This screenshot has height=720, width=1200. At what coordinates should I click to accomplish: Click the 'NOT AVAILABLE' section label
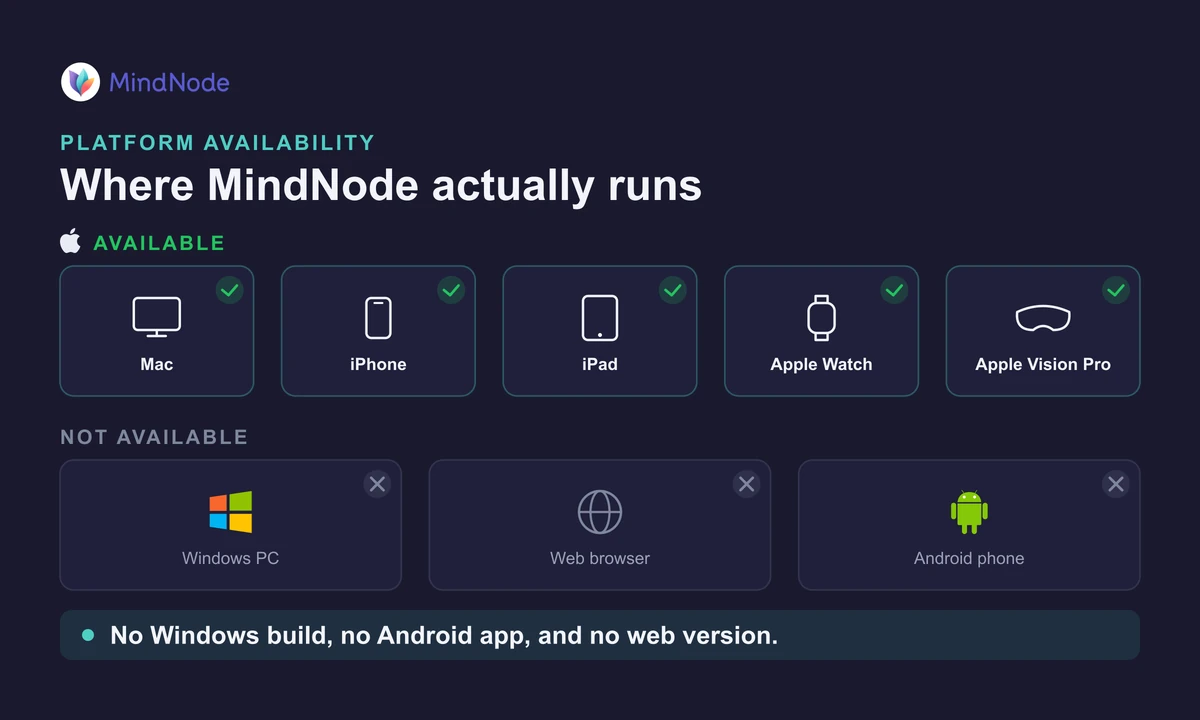point(154,437)
